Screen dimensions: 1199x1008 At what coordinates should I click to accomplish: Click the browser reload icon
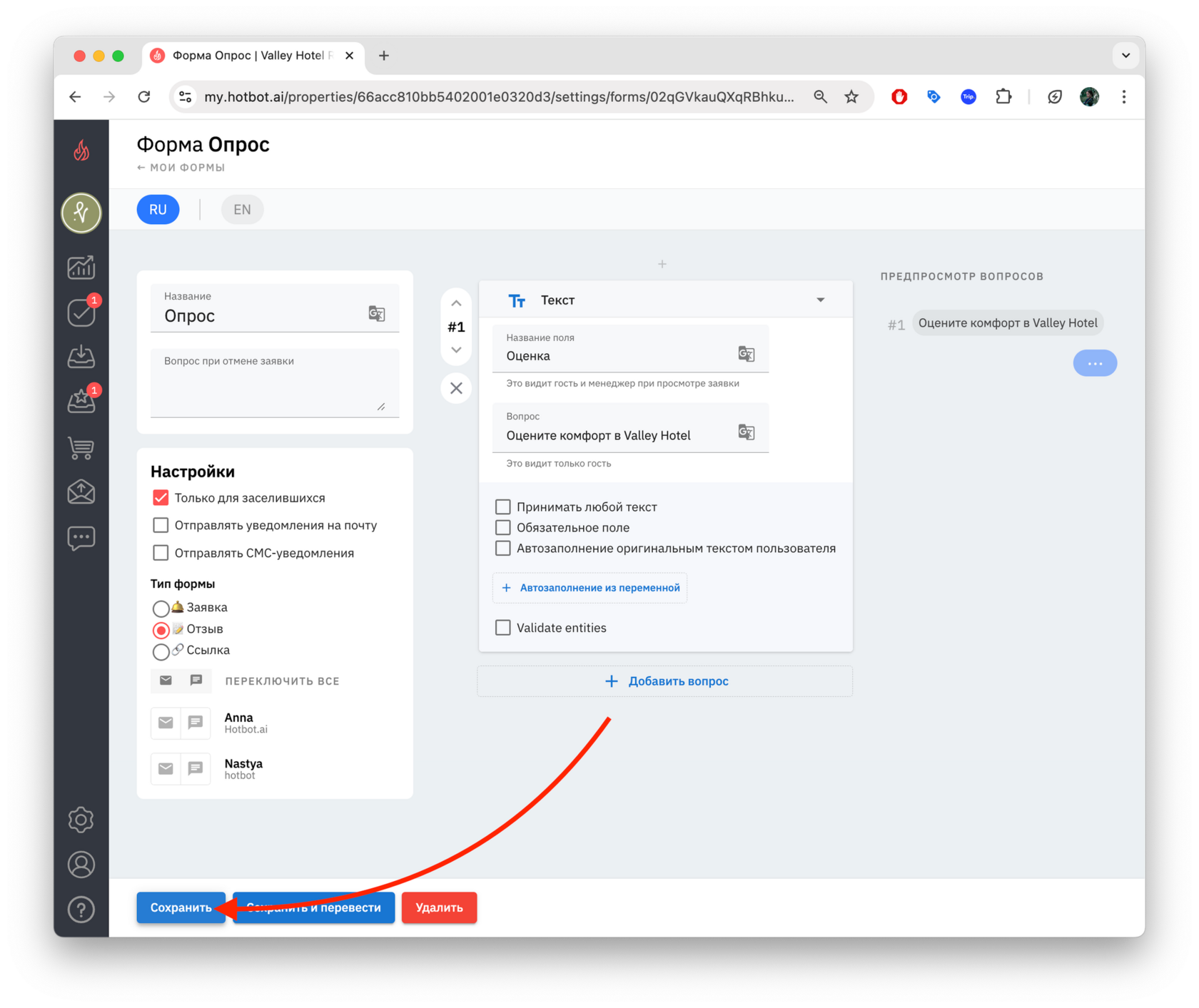coord(144,96)
